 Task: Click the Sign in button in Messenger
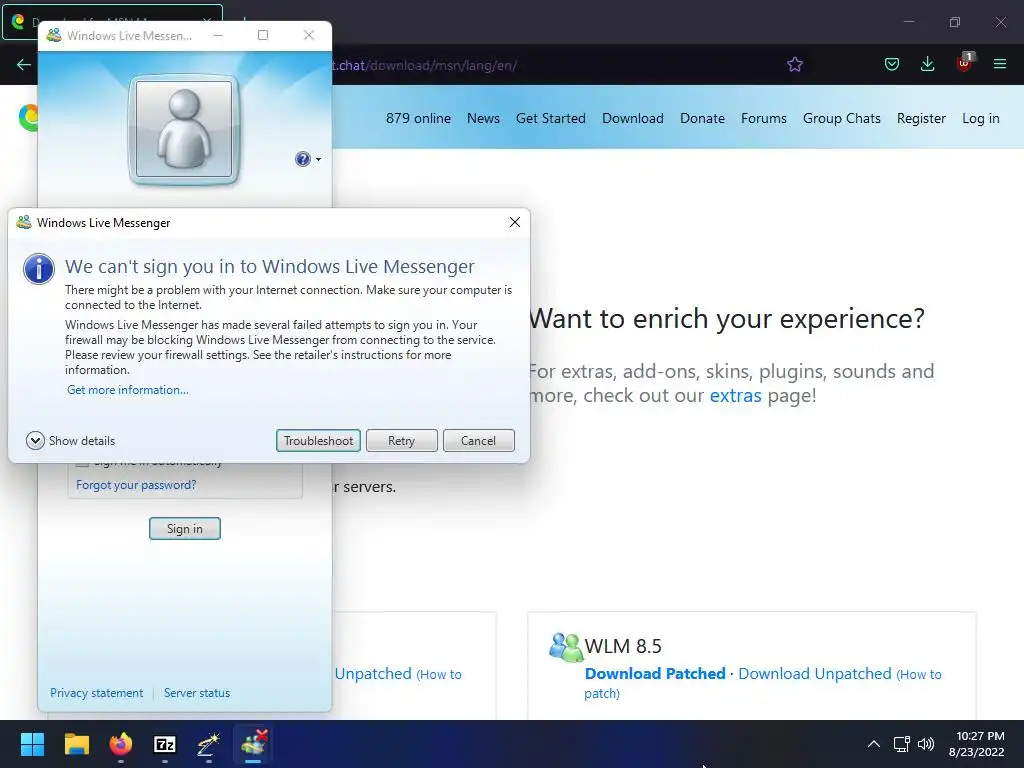[185, 528]
